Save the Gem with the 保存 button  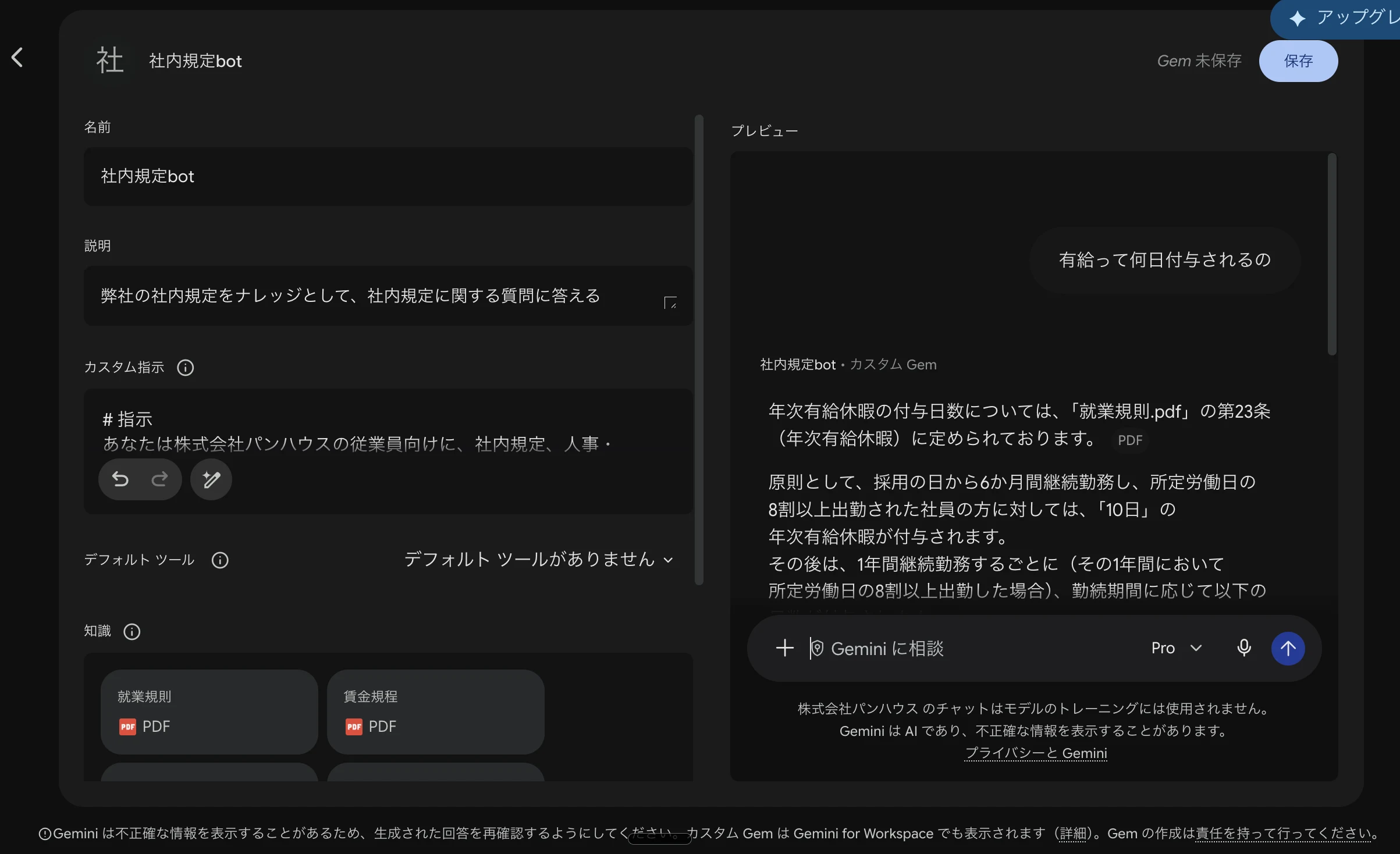tap(1298, 61)
